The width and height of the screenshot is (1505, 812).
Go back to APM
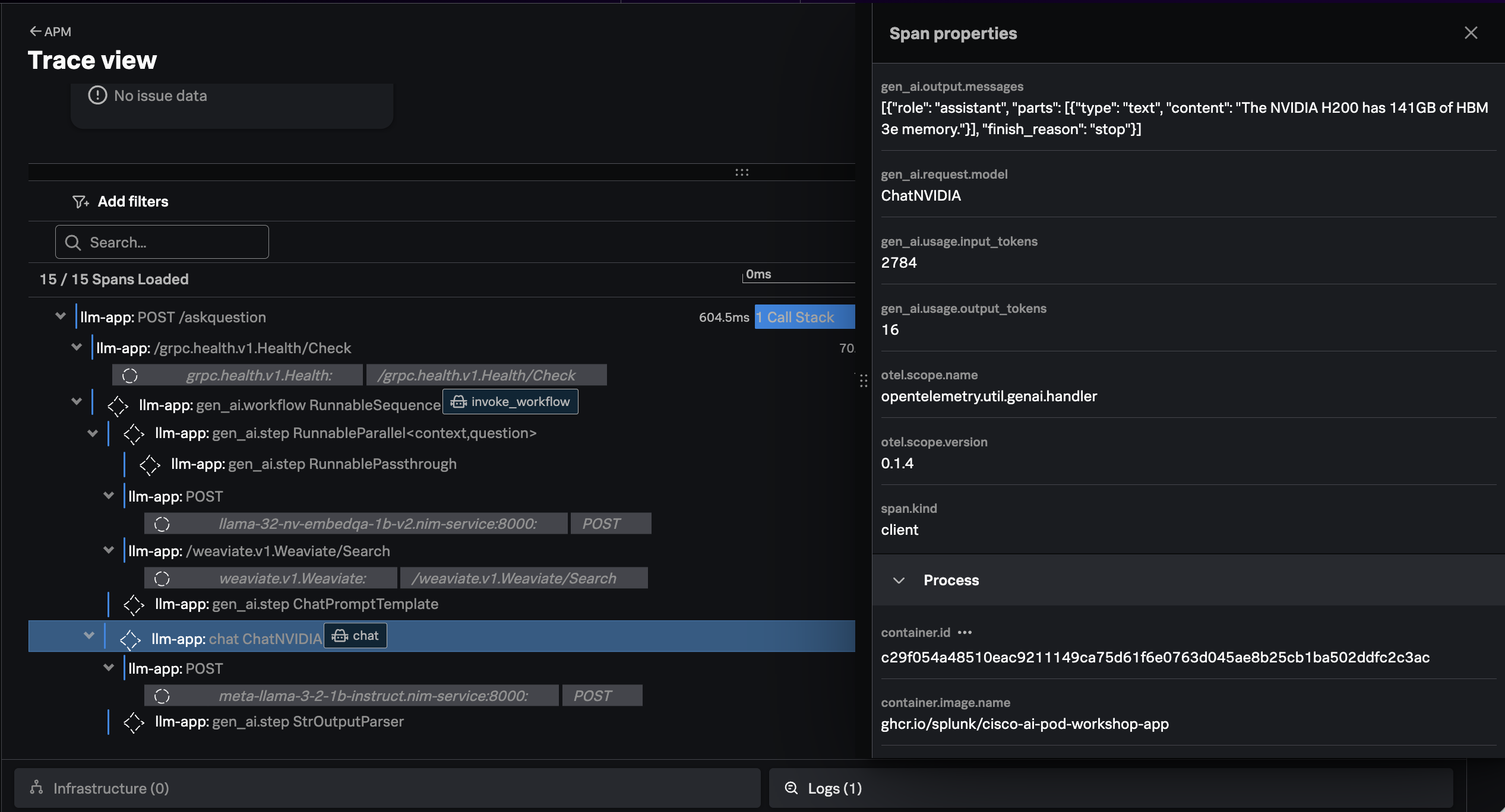click(50, 31)
